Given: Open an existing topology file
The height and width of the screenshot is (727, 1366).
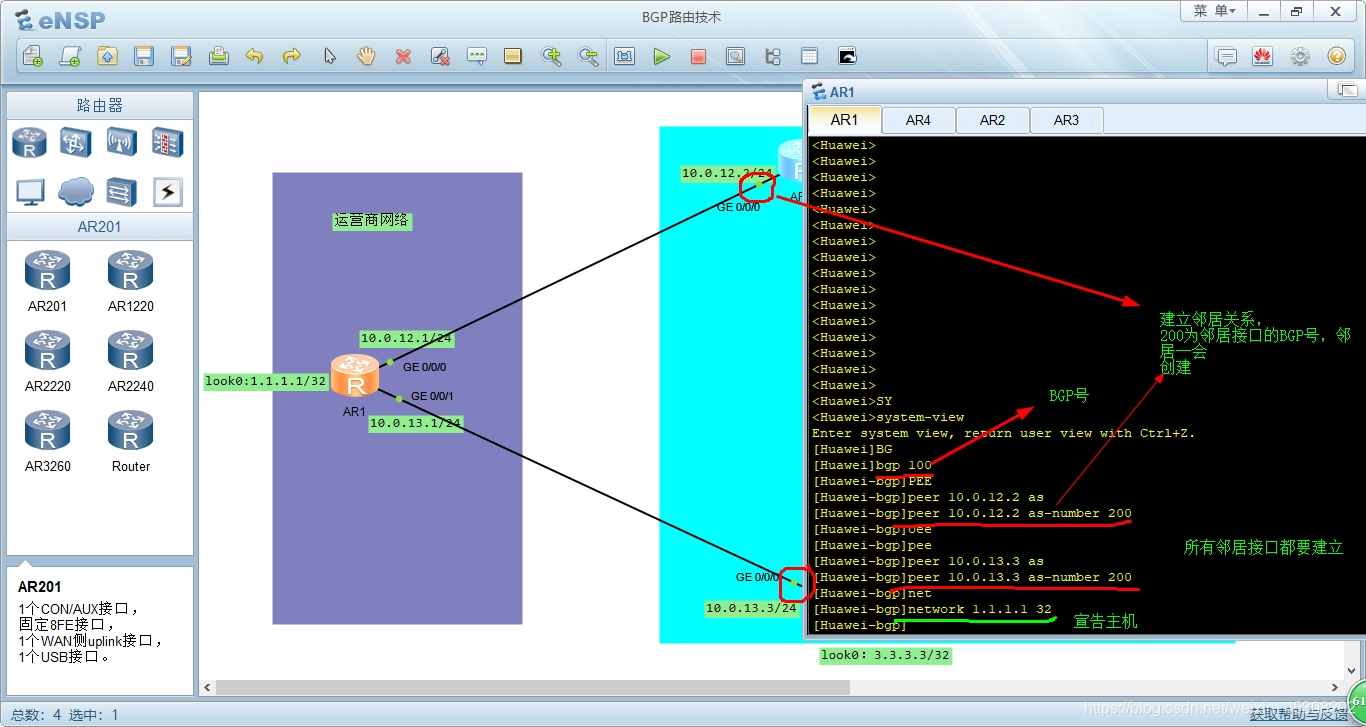Looking at the screenshot, I should (x=107, y=56).
